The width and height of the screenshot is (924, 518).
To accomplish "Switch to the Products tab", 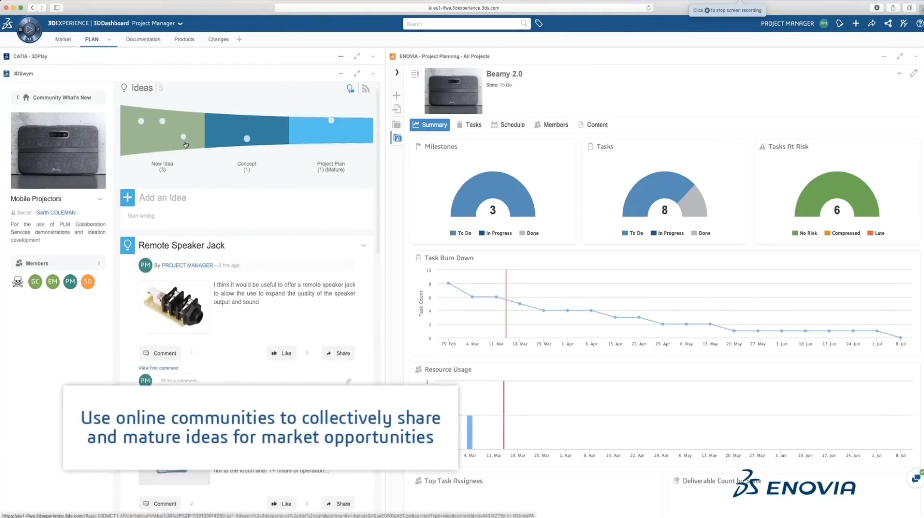I will pos(184,39).
